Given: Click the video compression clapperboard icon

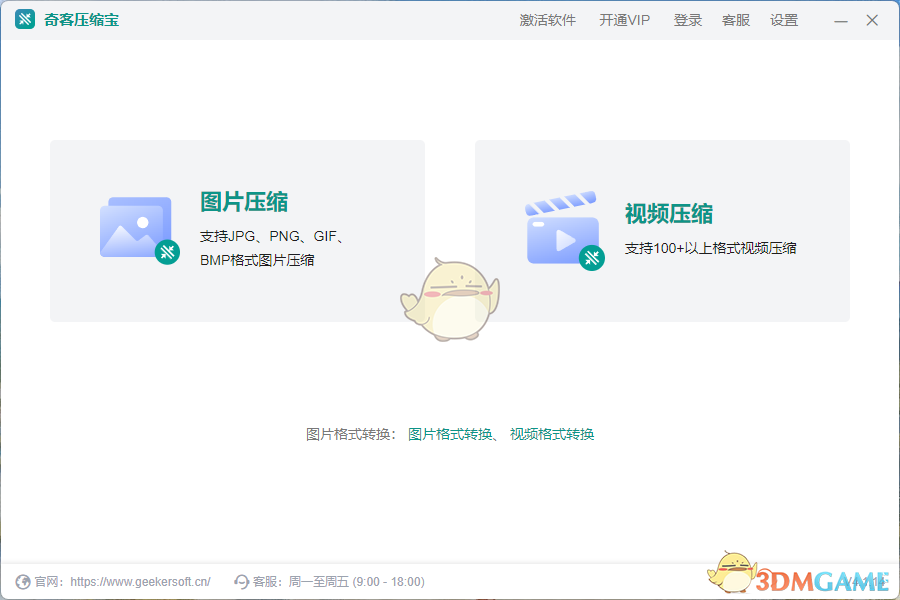Looking at the screenshot, I should [x=562, y=228].
